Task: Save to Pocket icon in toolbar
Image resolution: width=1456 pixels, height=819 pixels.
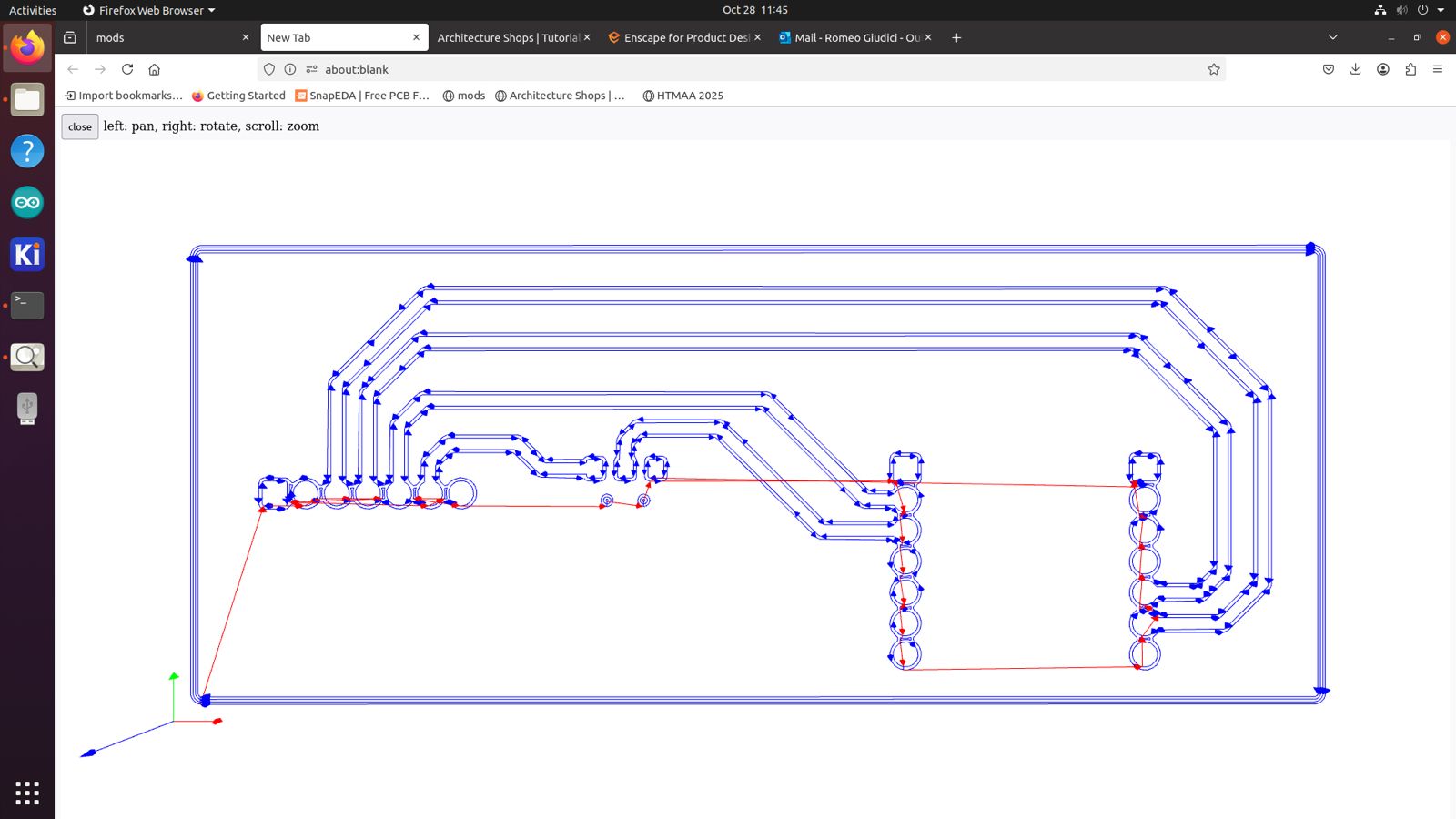Action: tap(1328, 69)
